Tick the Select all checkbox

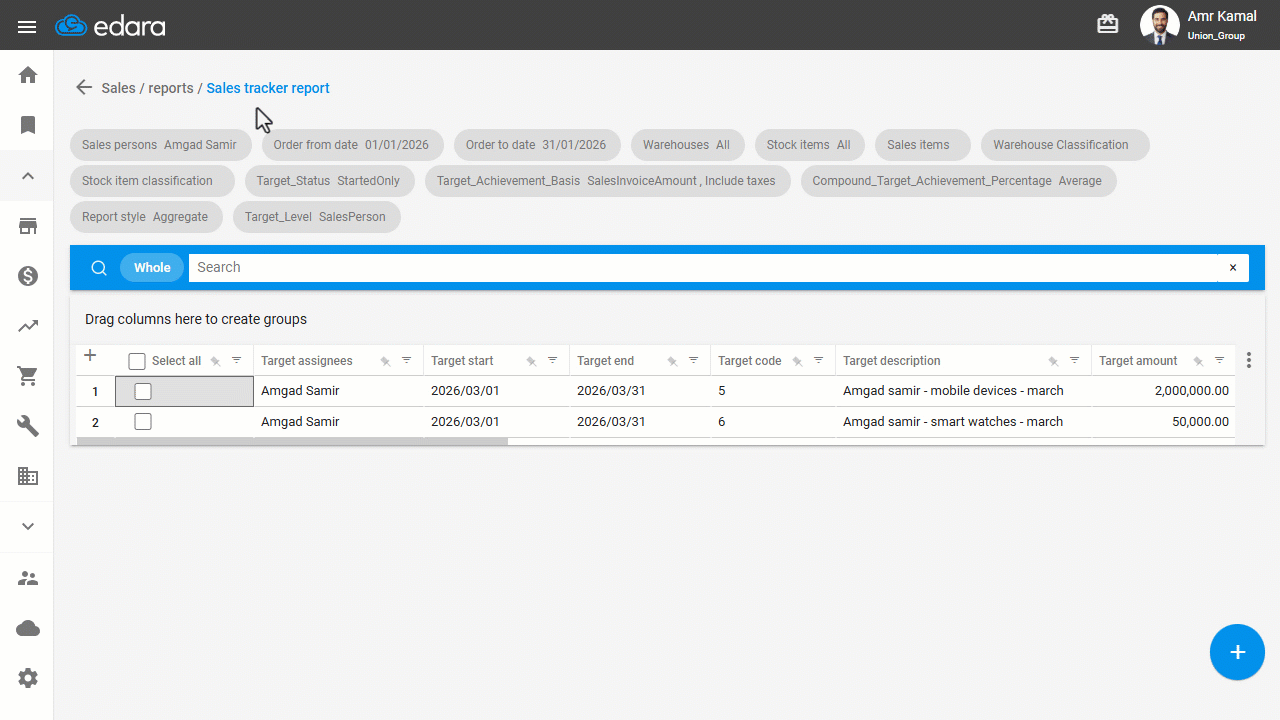point(138,361)
